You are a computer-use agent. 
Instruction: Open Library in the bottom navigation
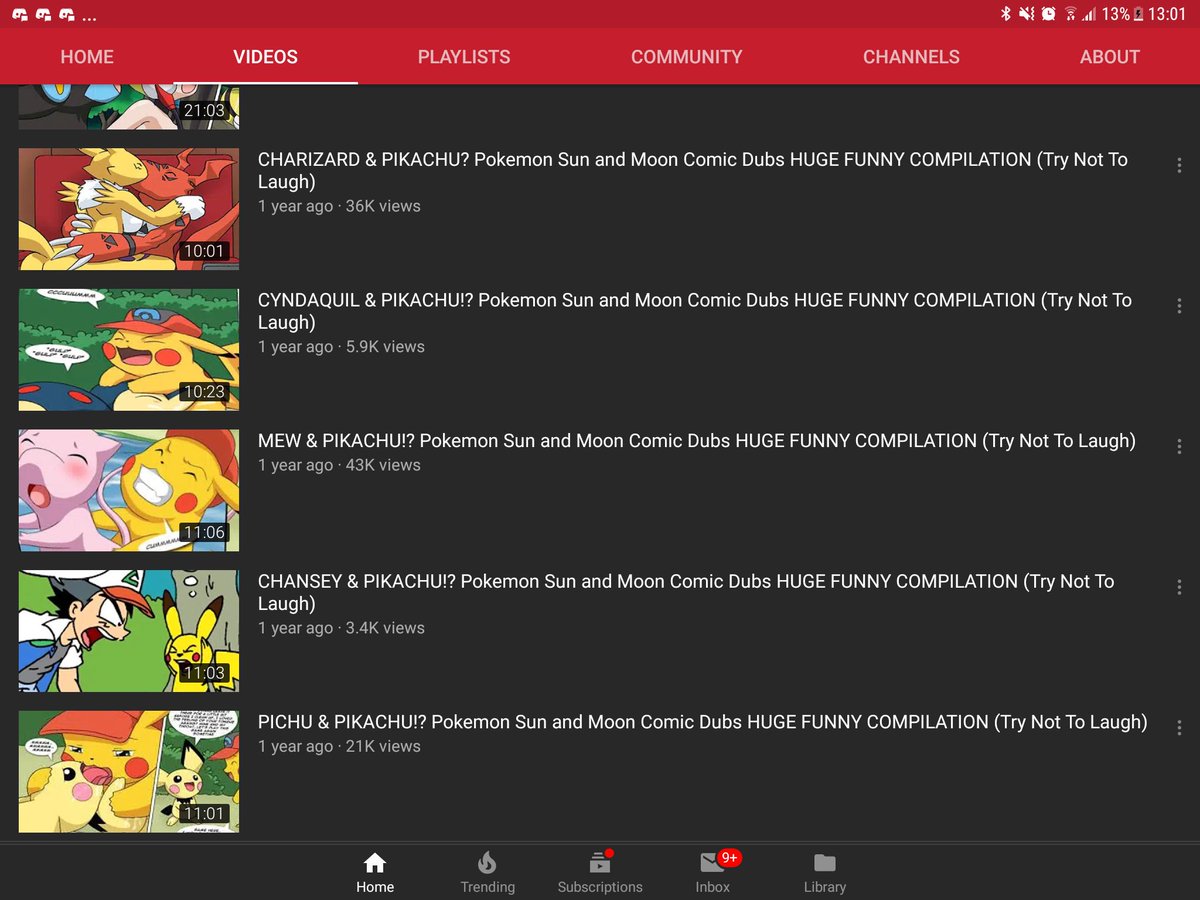click(825, 872)
